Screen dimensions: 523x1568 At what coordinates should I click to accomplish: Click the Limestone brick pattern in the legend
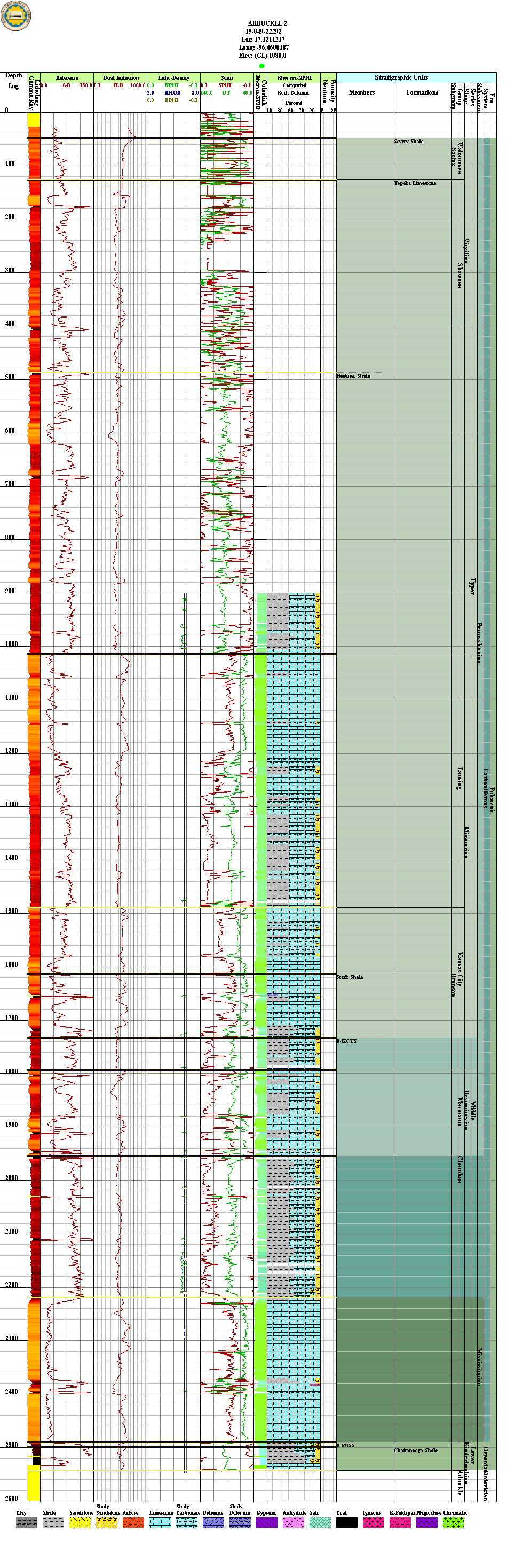tap(160, 1523)
